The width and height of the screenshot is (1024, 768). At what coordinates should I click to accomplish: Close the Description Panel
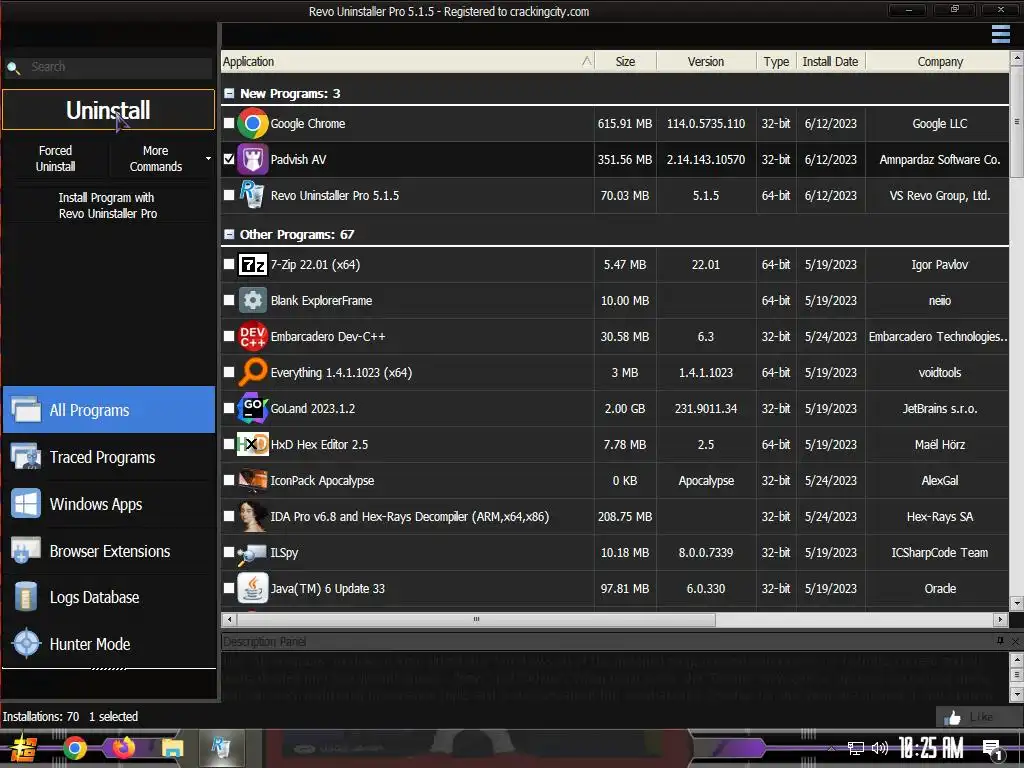[1016, 641]
